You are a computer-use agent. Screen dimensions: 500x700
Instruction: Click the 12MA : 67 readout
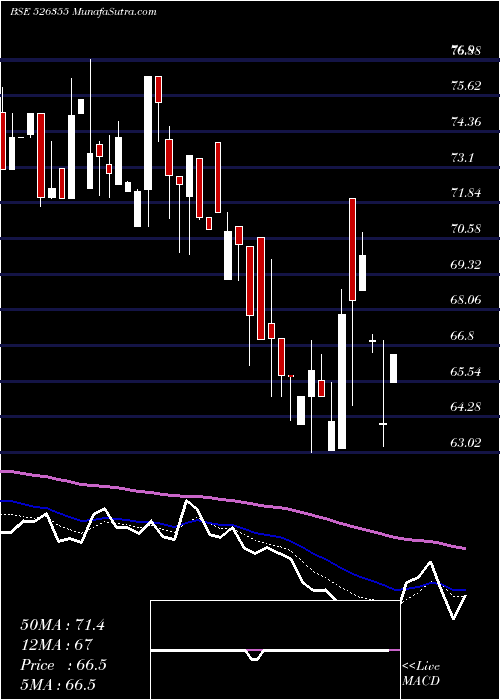(56, 645)
